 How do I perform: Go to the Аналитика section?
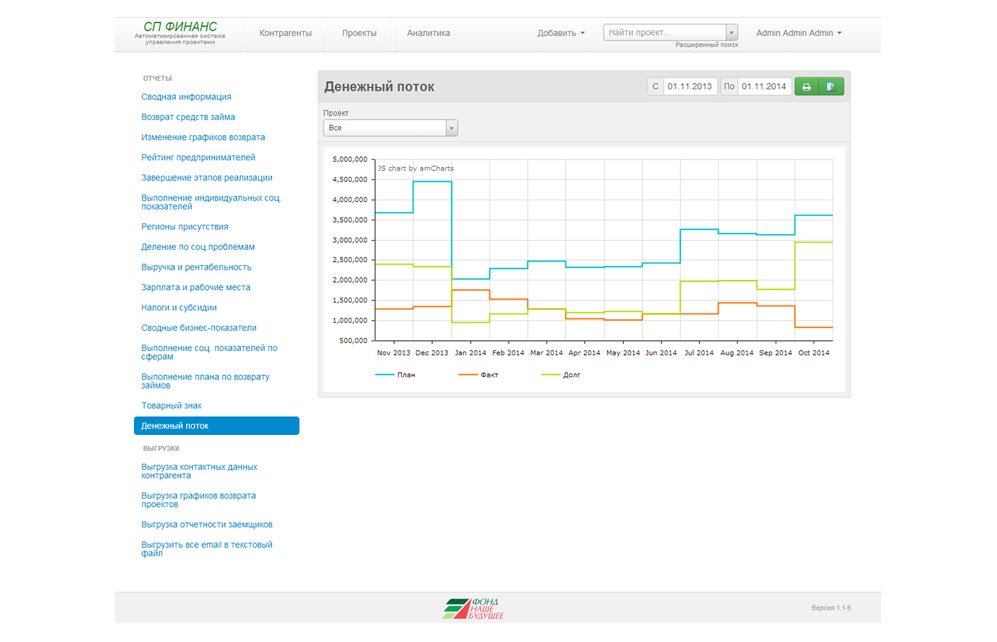(428, 33)
